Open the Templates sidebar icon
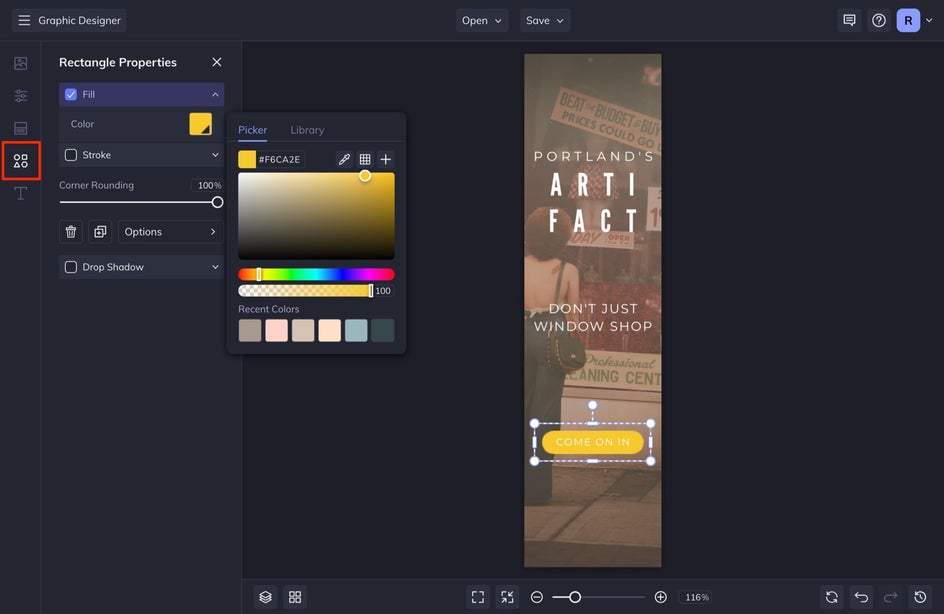The image size is (944, 614). pos(20,128)
